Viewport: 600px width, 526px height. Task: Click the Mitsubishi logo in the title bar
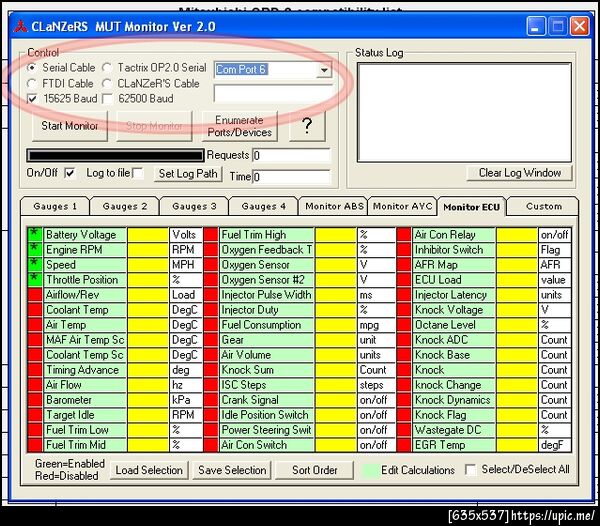point(21,27)
